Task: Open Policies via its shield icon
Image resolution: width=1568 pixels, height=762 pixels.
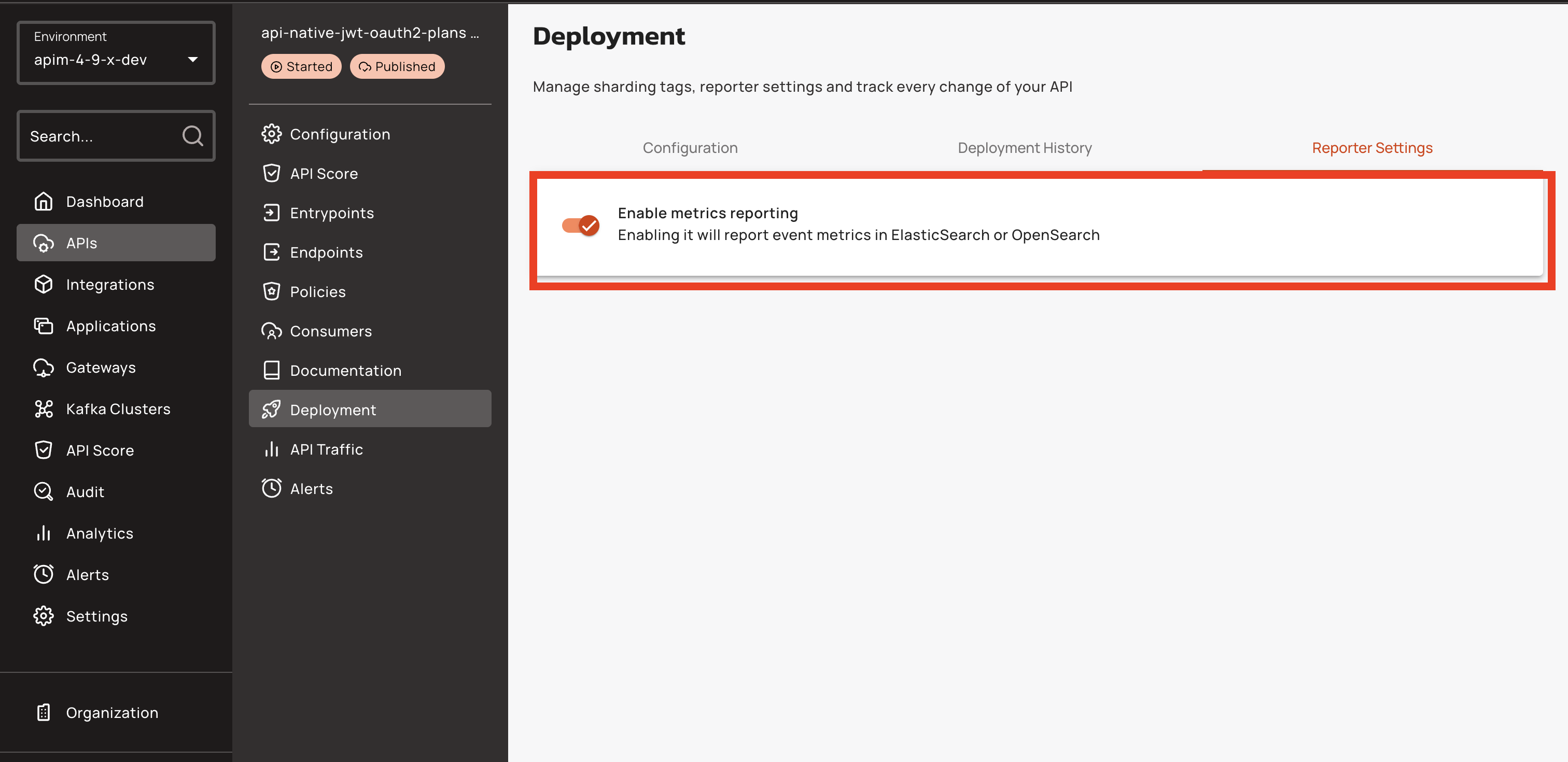Action: point(272,291)
